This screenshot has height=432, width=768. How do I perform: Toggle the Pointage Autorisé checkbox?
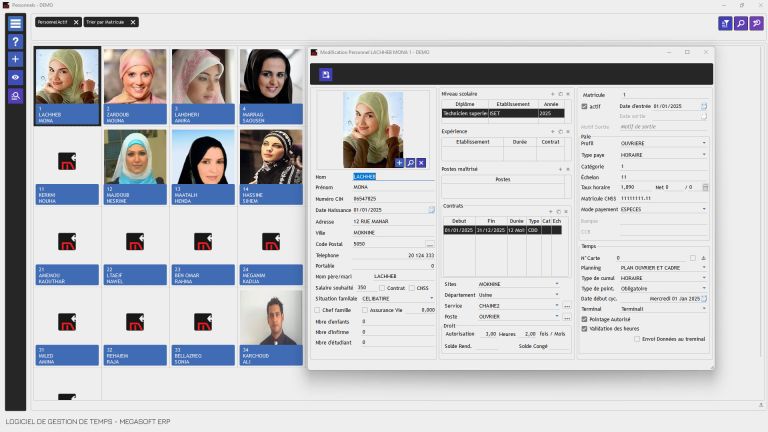[x=584, y=319]
